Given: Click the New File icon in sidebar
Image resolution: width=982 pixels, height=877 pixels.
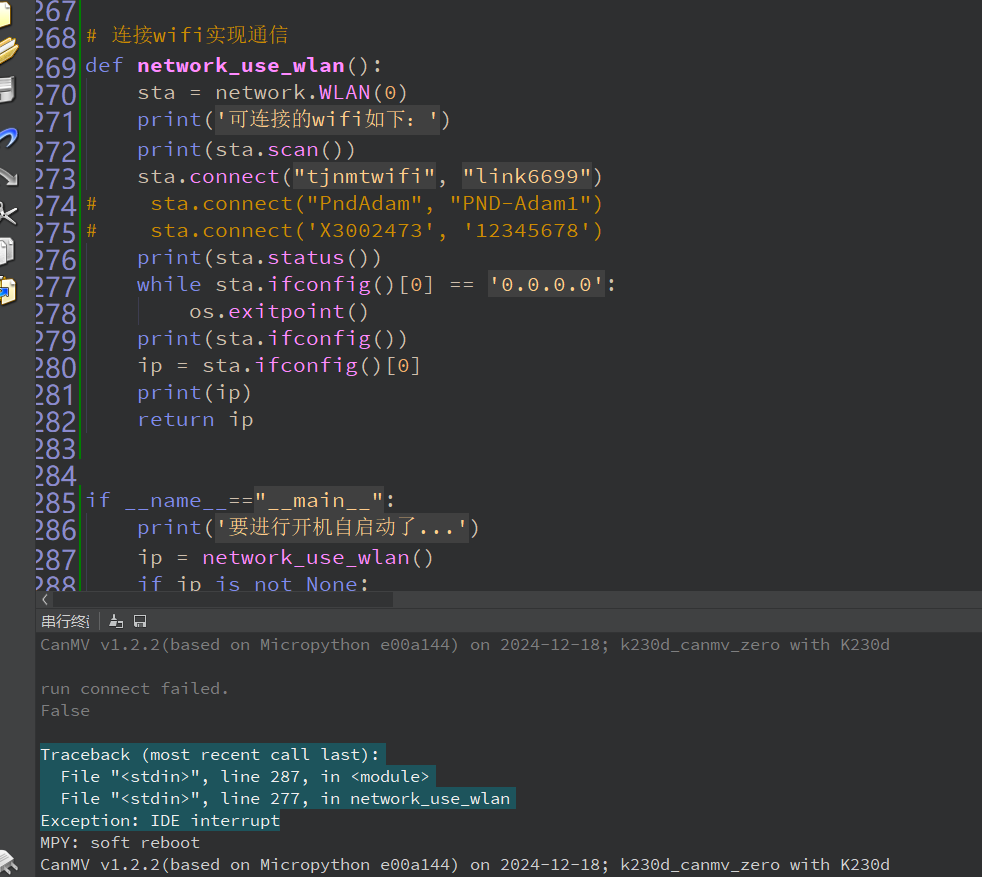Looking at the screenshot, I should tap(5, 14).
